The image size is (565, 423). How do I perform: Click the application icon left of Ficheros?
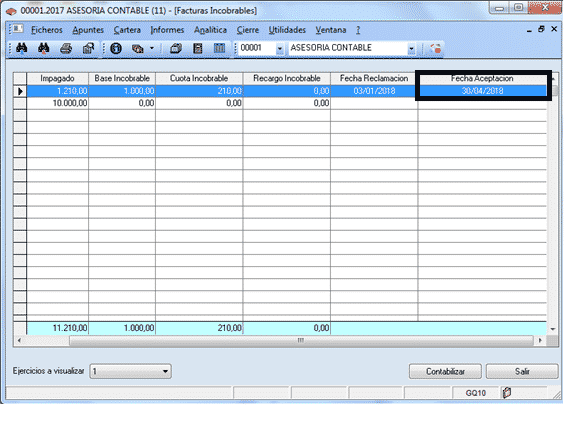pyautogui.click(x=18, y=29)
